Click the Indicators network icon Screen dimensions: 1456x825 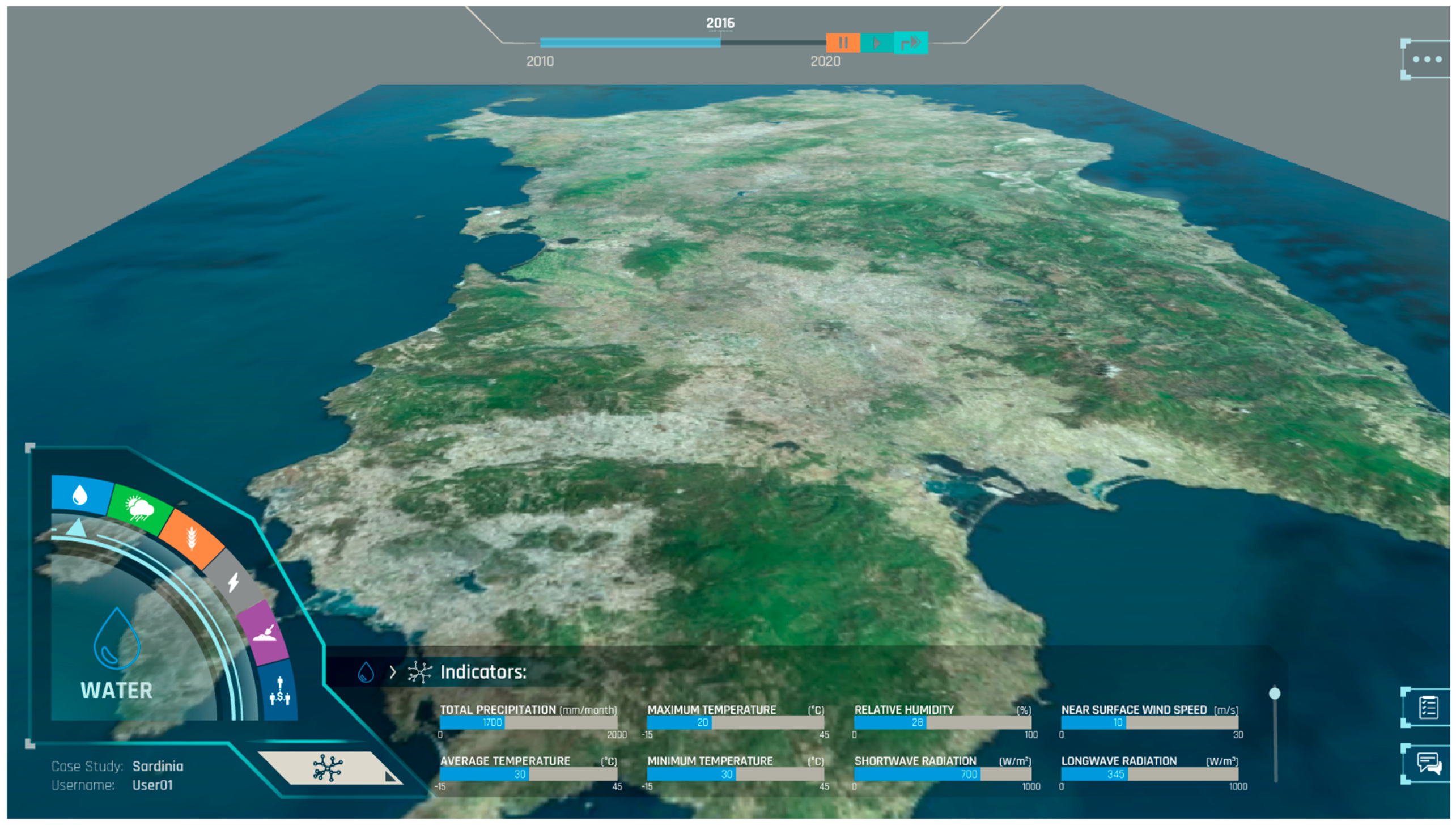419,672
